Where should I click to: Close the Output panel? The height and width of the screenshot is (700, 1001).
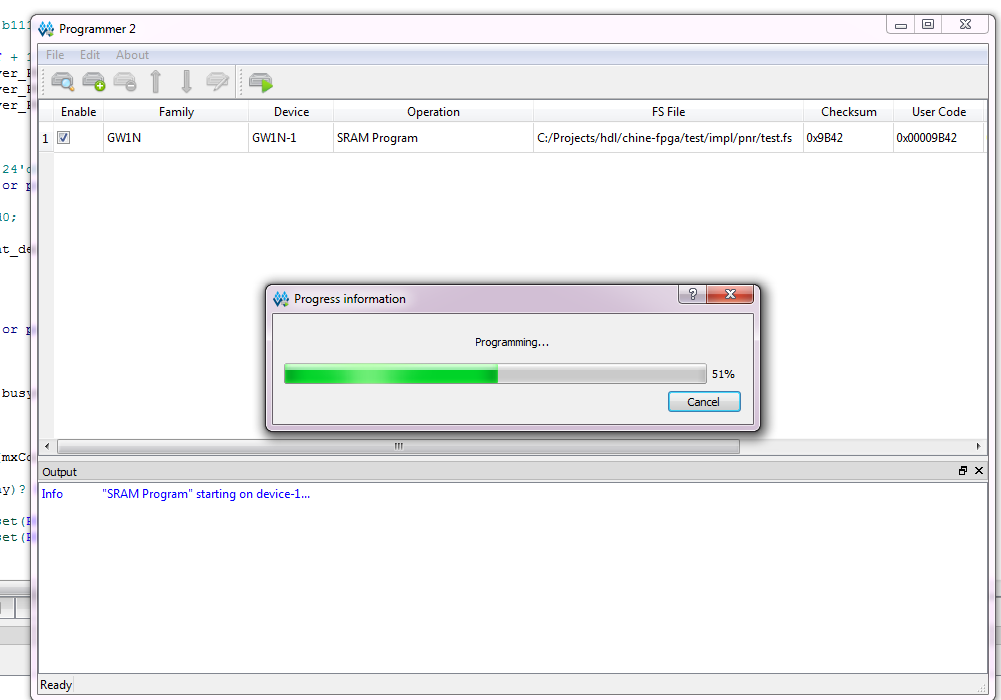(x=978, y=471)
